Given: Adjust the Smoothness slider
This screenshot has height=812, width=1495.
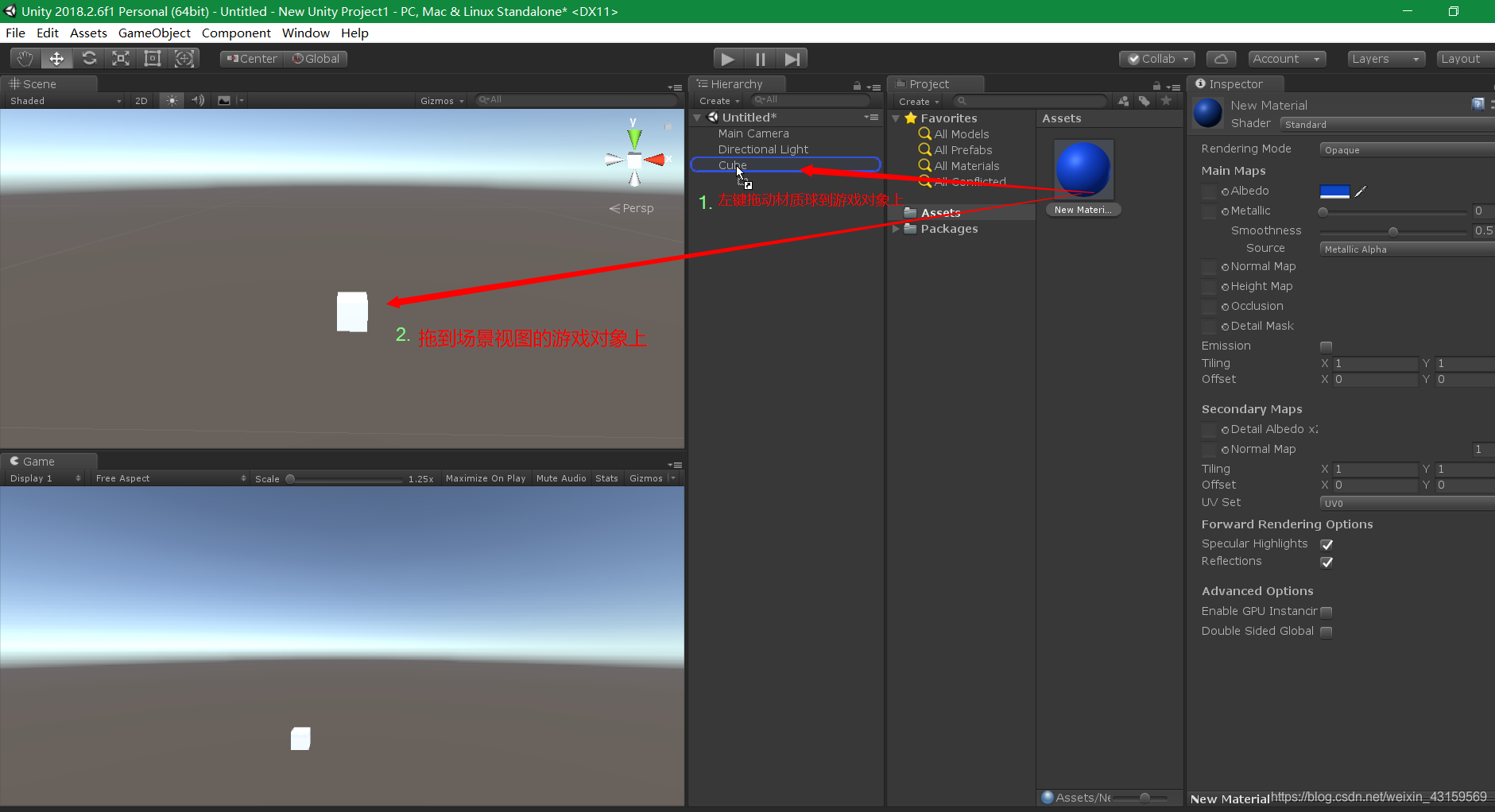Looking at the screenshot, I should (x=1394, y=232).
